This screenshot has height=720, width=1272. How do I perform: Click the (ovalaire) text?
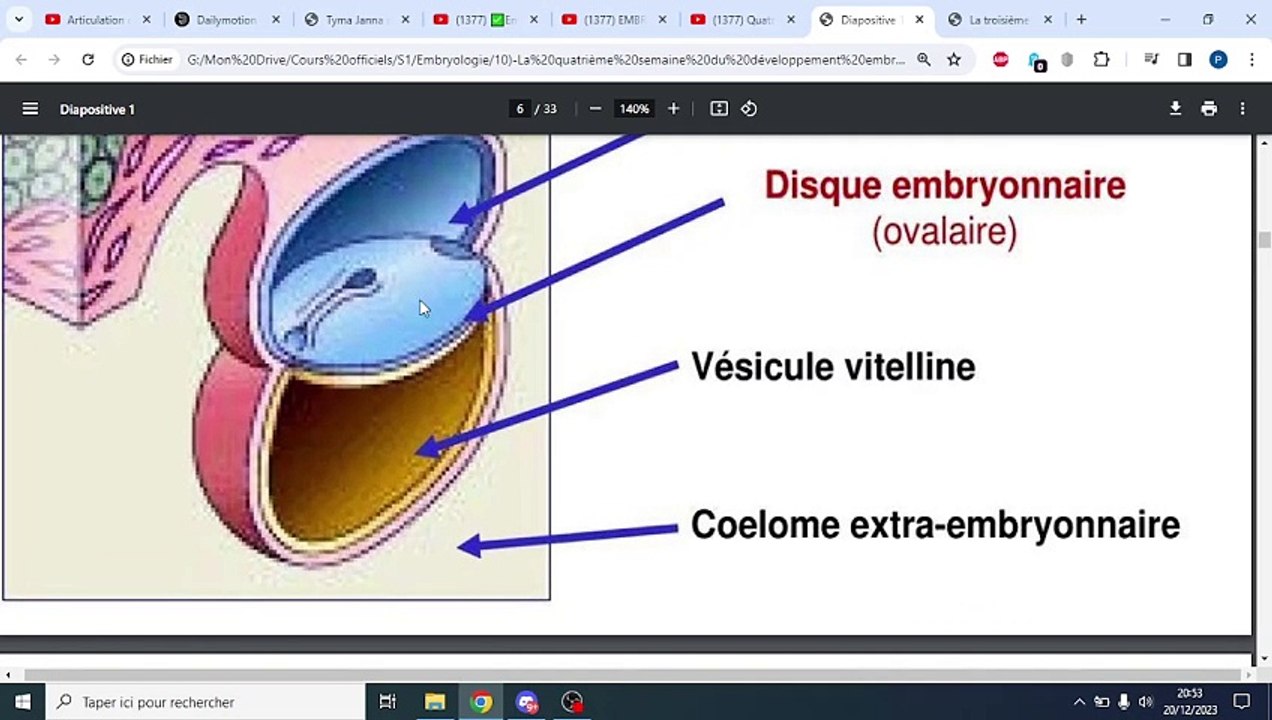coord(945,231)
